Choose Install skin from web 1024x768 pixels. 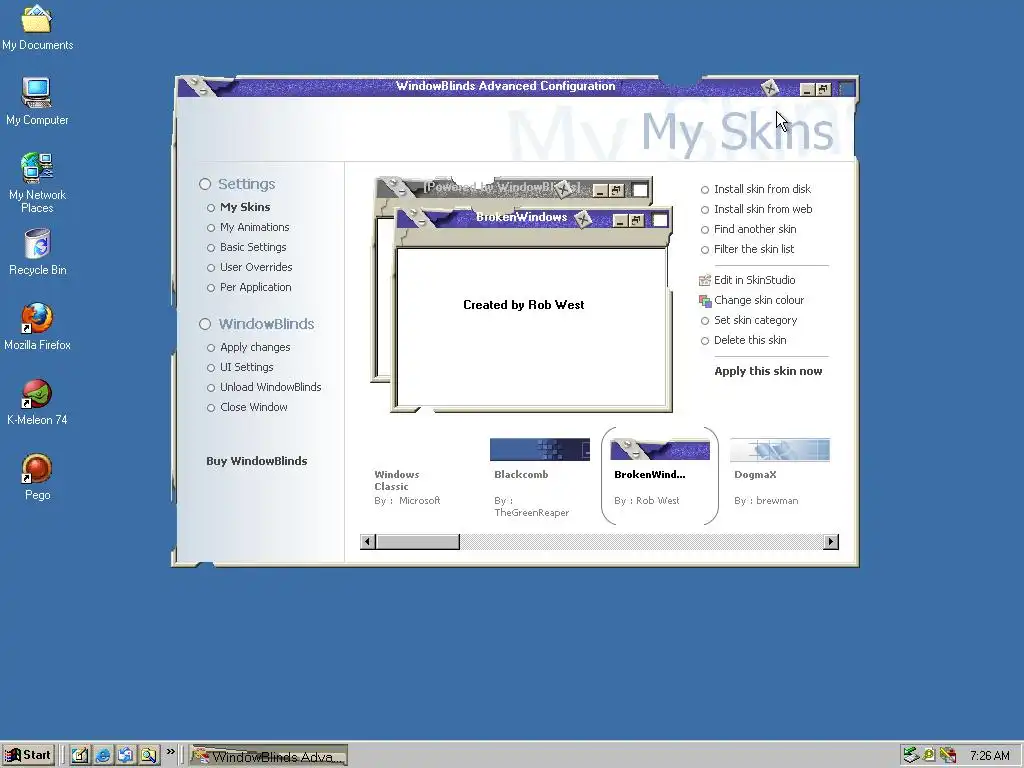tap(763, 210)
